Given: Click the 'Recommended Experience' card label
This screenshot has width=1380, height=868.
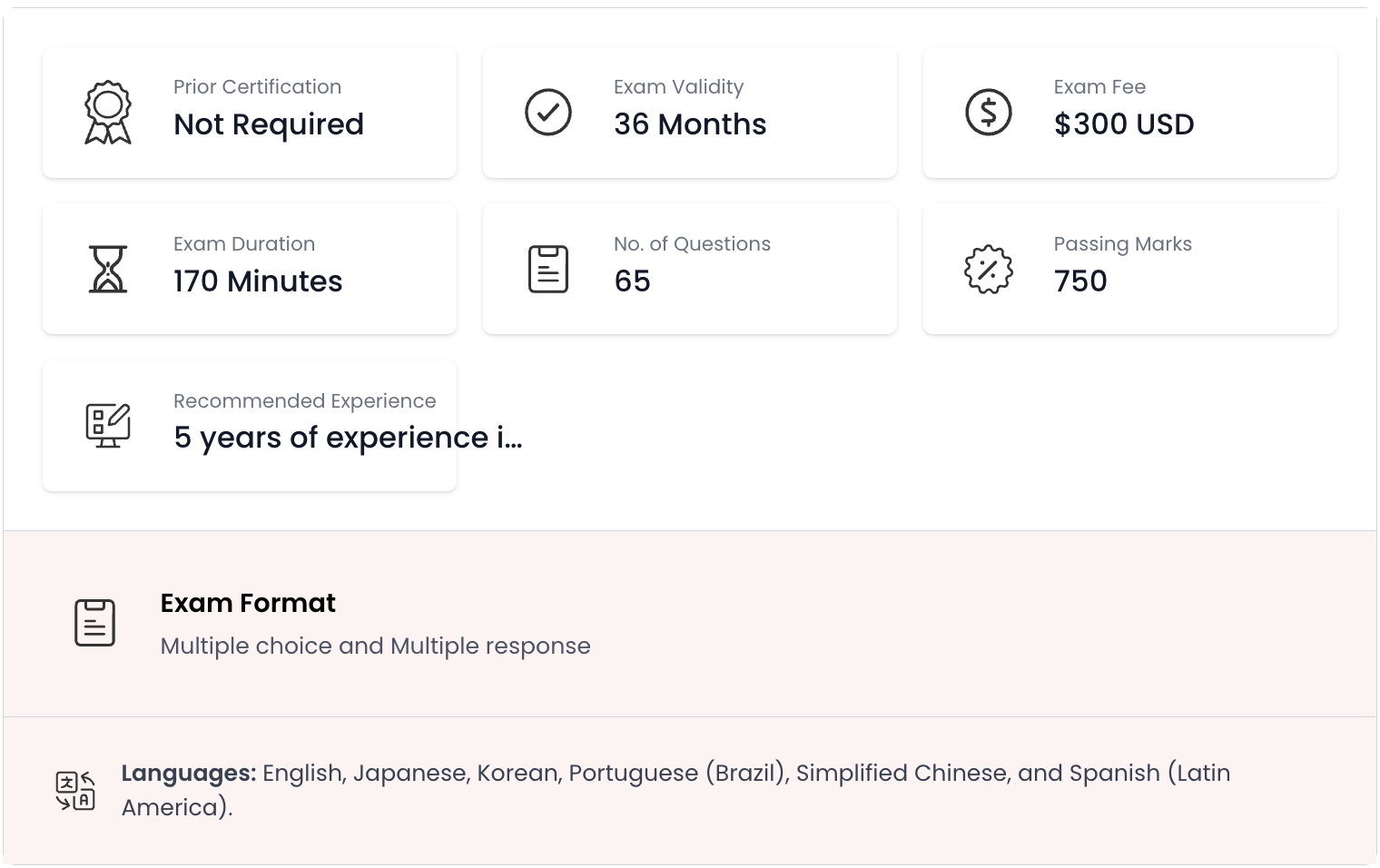Looking at the screenshot, I should pos(304,401).
